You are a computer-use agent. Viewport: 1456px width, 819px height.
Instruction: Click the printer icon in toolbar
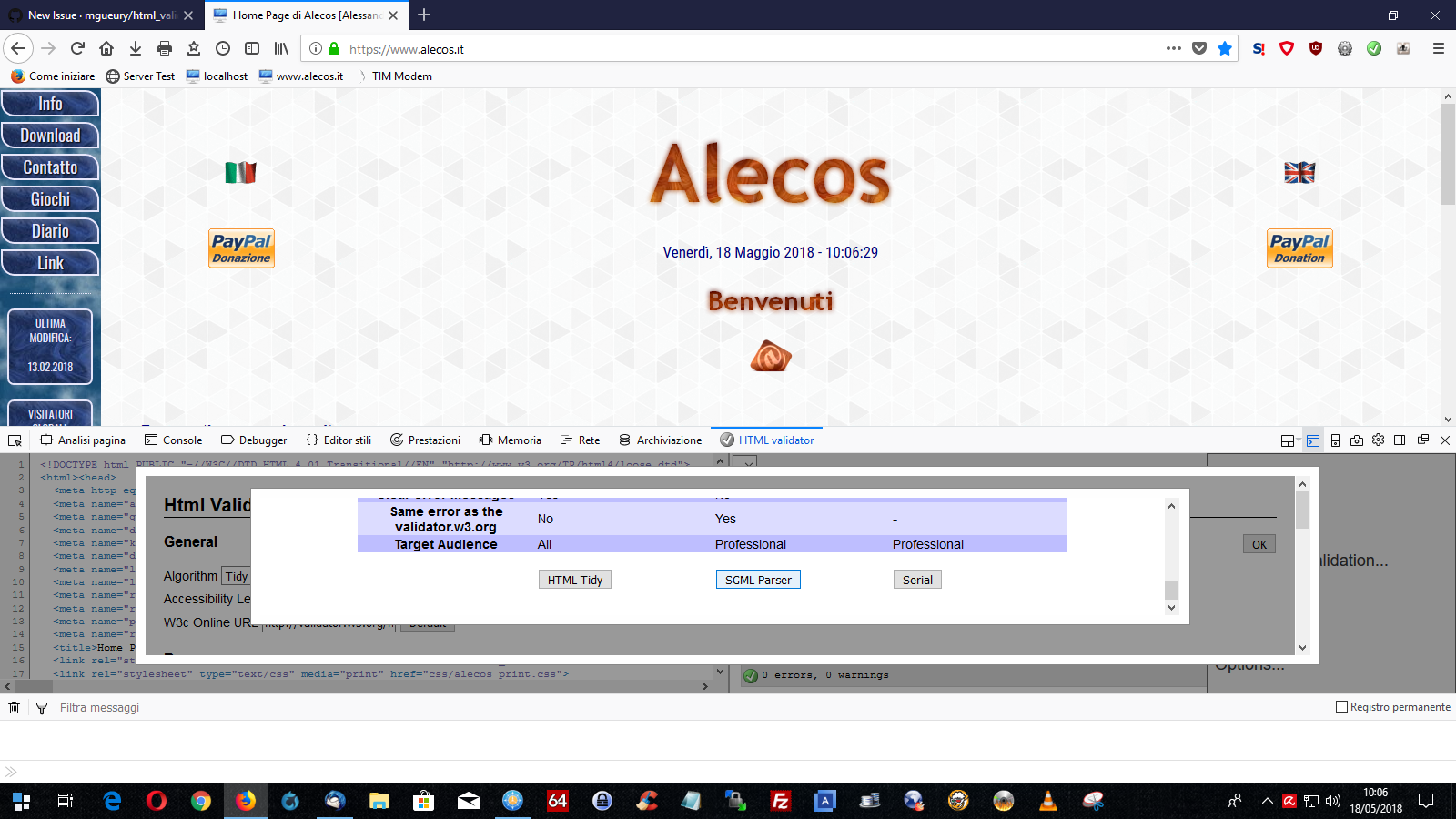(x=165, y=48)
